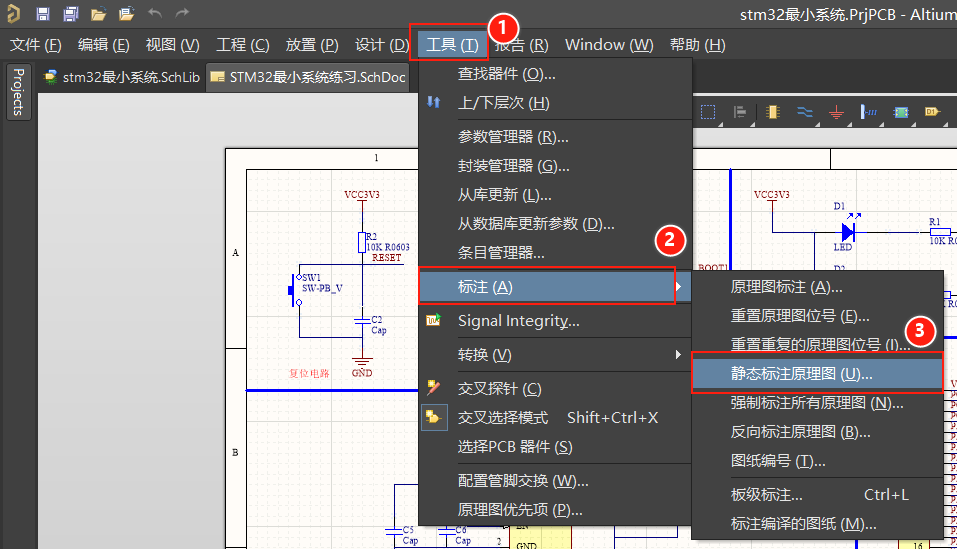Click the red 复位电路 text label
Image resolution: width=957 pixels, height=549 pixels.
click(x=309, y=373)
